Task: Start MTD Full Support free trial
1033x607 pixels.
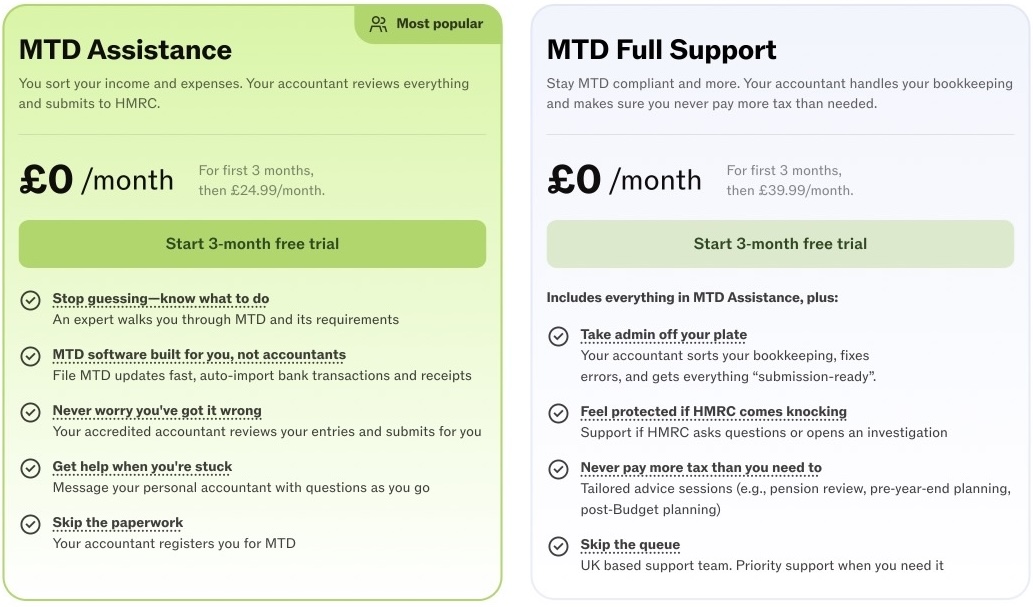Action: pyautogui.click(x=780, y=244)
